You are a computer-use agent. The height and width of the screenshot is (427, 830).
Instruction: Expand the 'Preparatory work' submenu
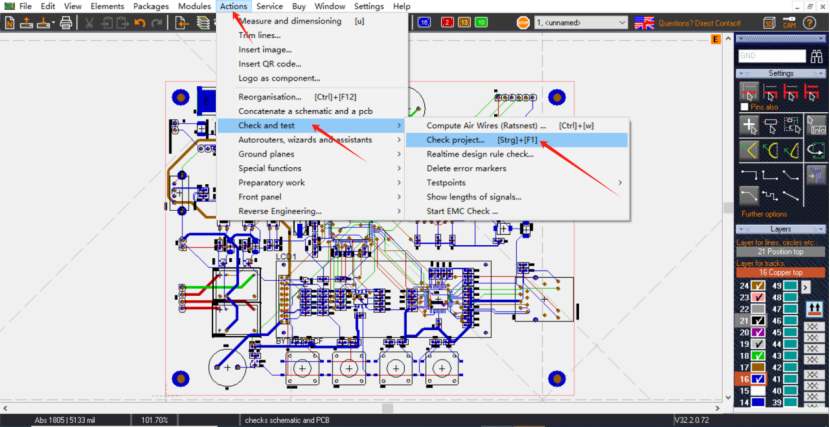pyautogui.click(x=312, y=183)
